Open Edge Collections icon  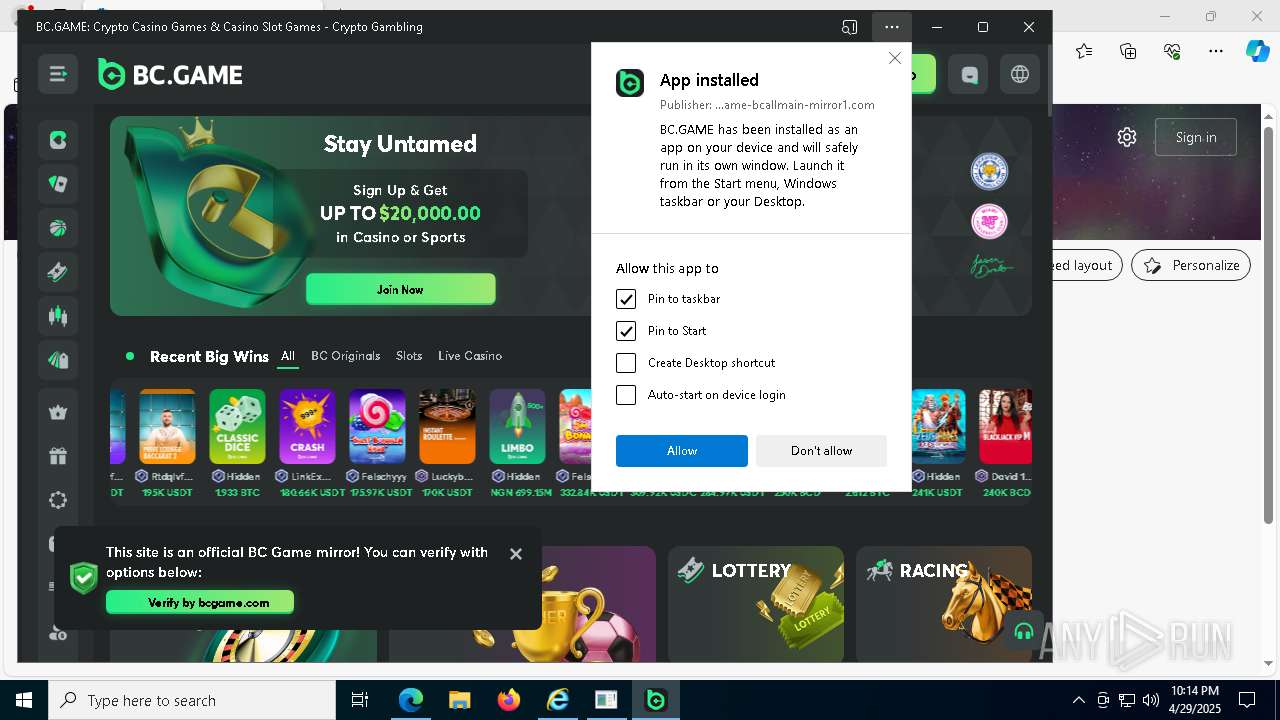point(1128,51)
